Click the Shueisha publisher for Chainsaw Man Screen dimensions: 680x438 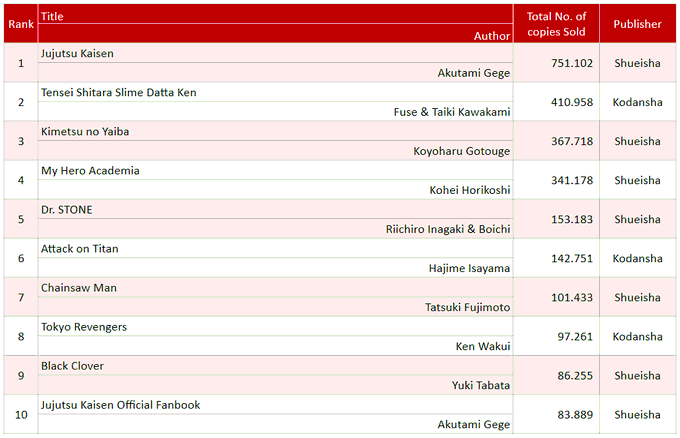pos(638,297)
